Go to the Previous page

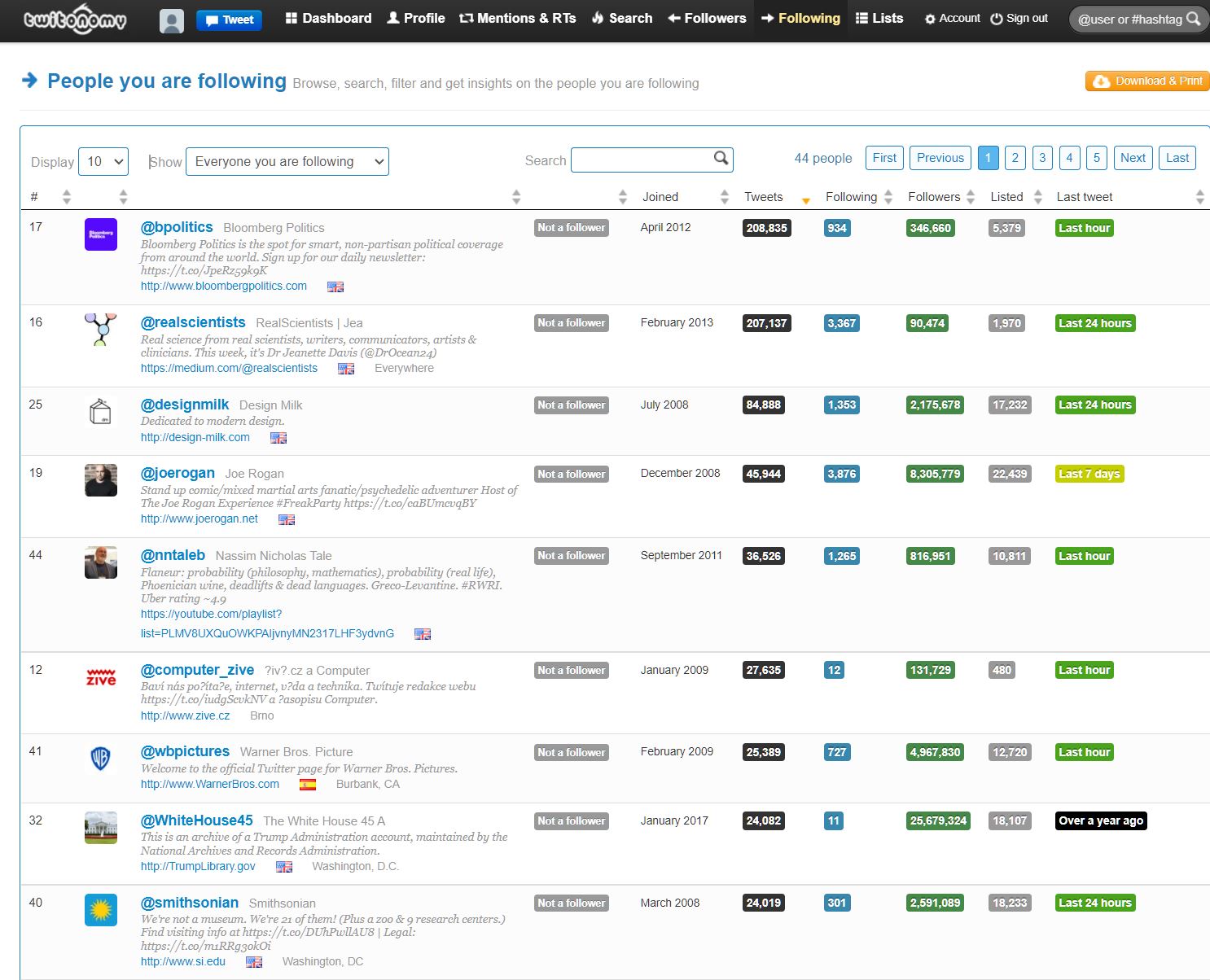pos(940,158)
